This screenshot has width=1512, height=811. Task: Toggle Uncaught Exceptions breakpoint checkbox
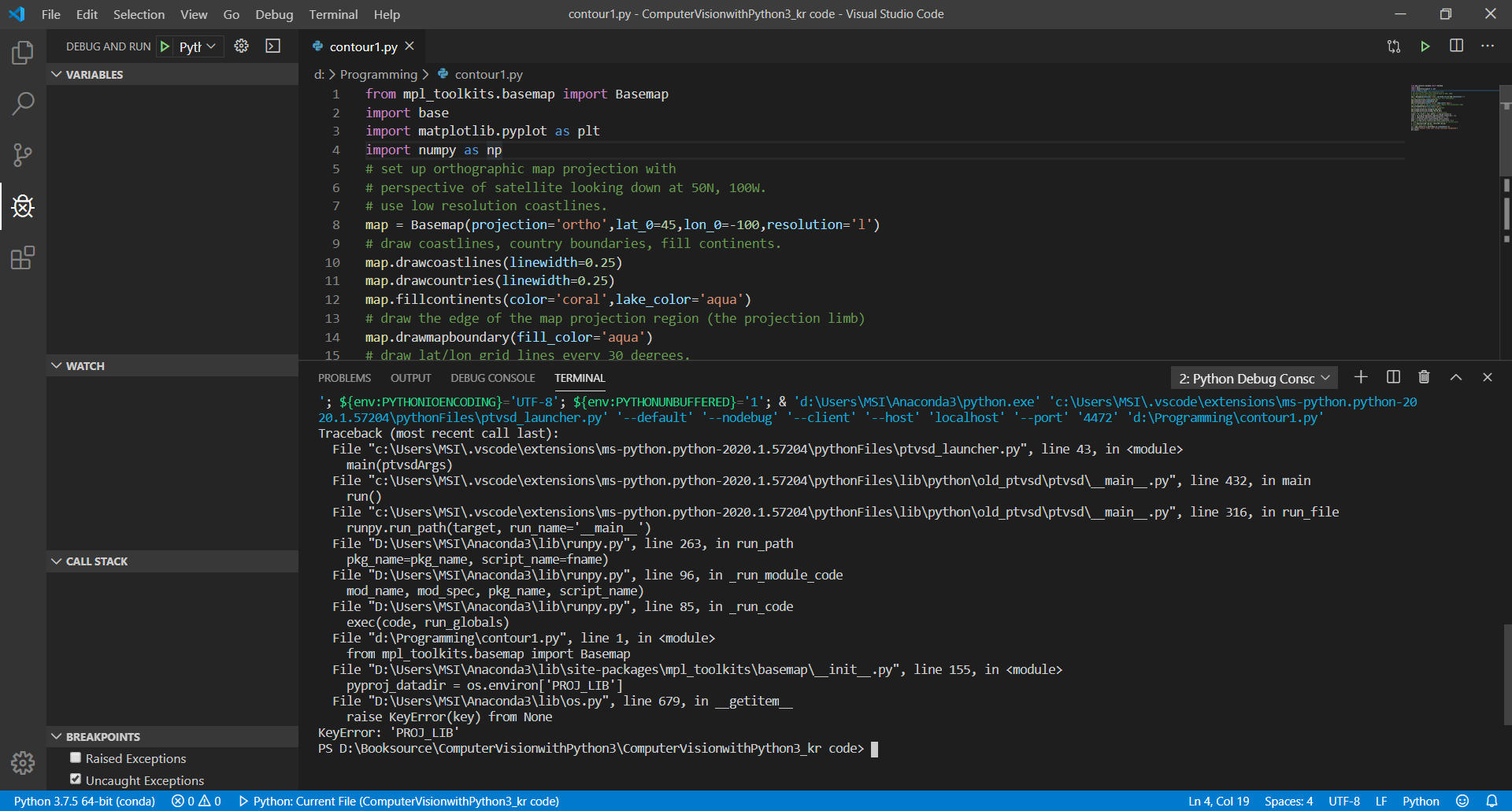(x=76, y=780)
